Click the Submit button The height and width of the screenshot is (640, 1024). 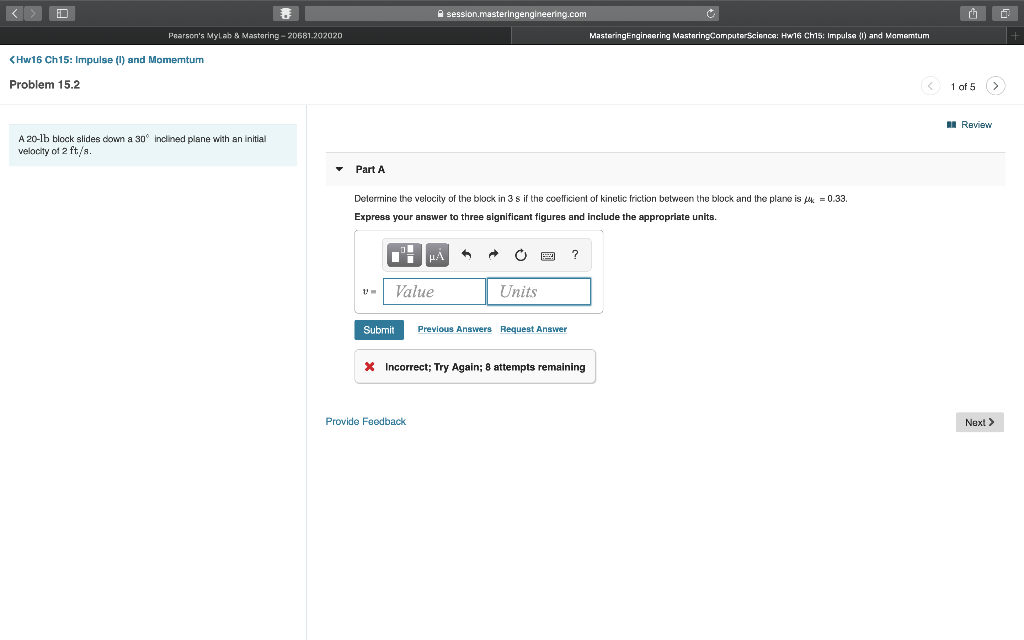378,329
